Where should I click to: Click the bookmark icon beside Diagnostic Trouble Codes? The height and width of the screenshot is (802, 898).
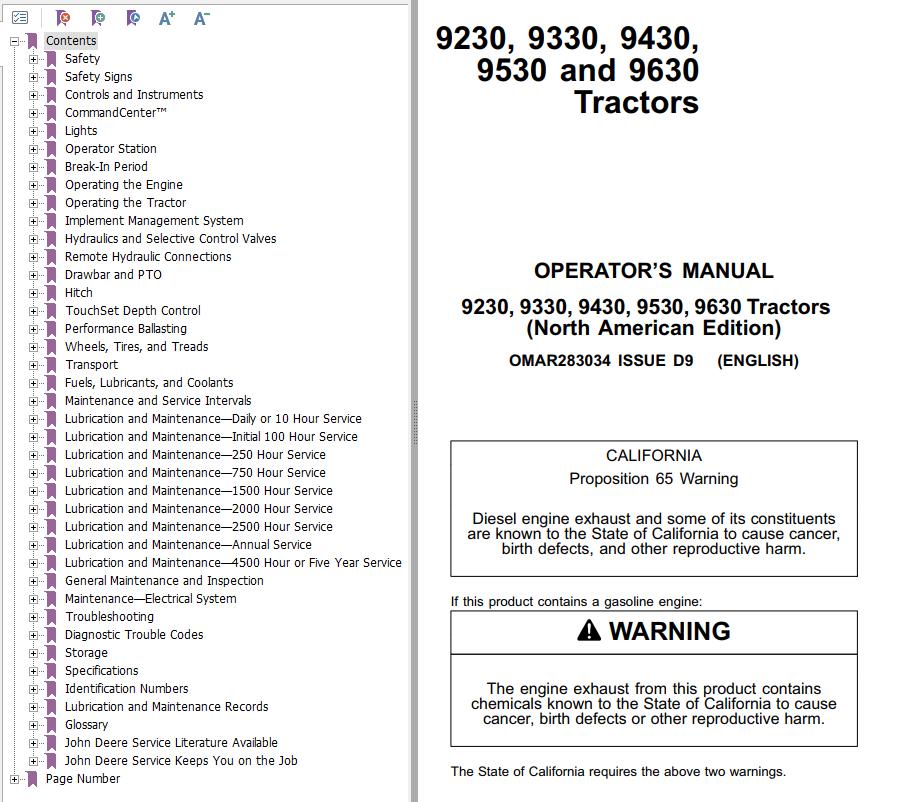51,635
